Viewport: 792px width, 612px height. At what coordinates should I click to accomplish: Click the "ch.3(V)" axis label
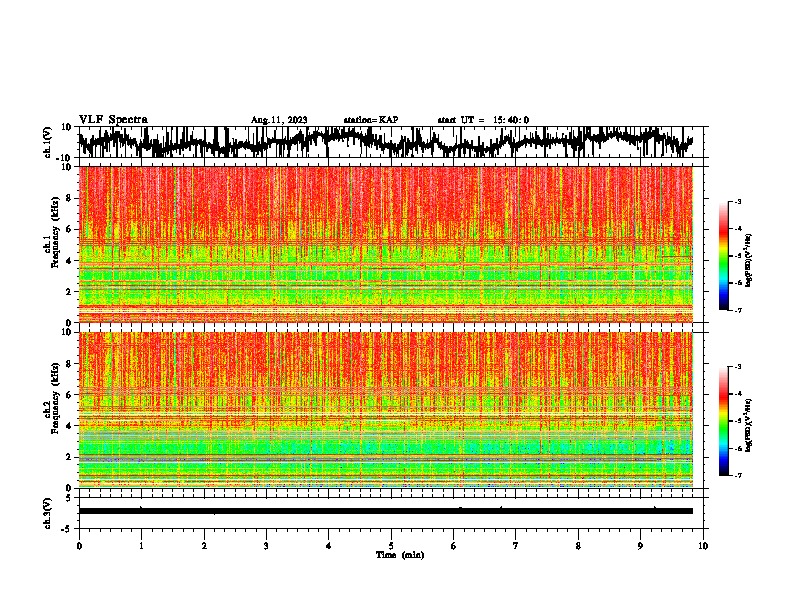[48, 513]
